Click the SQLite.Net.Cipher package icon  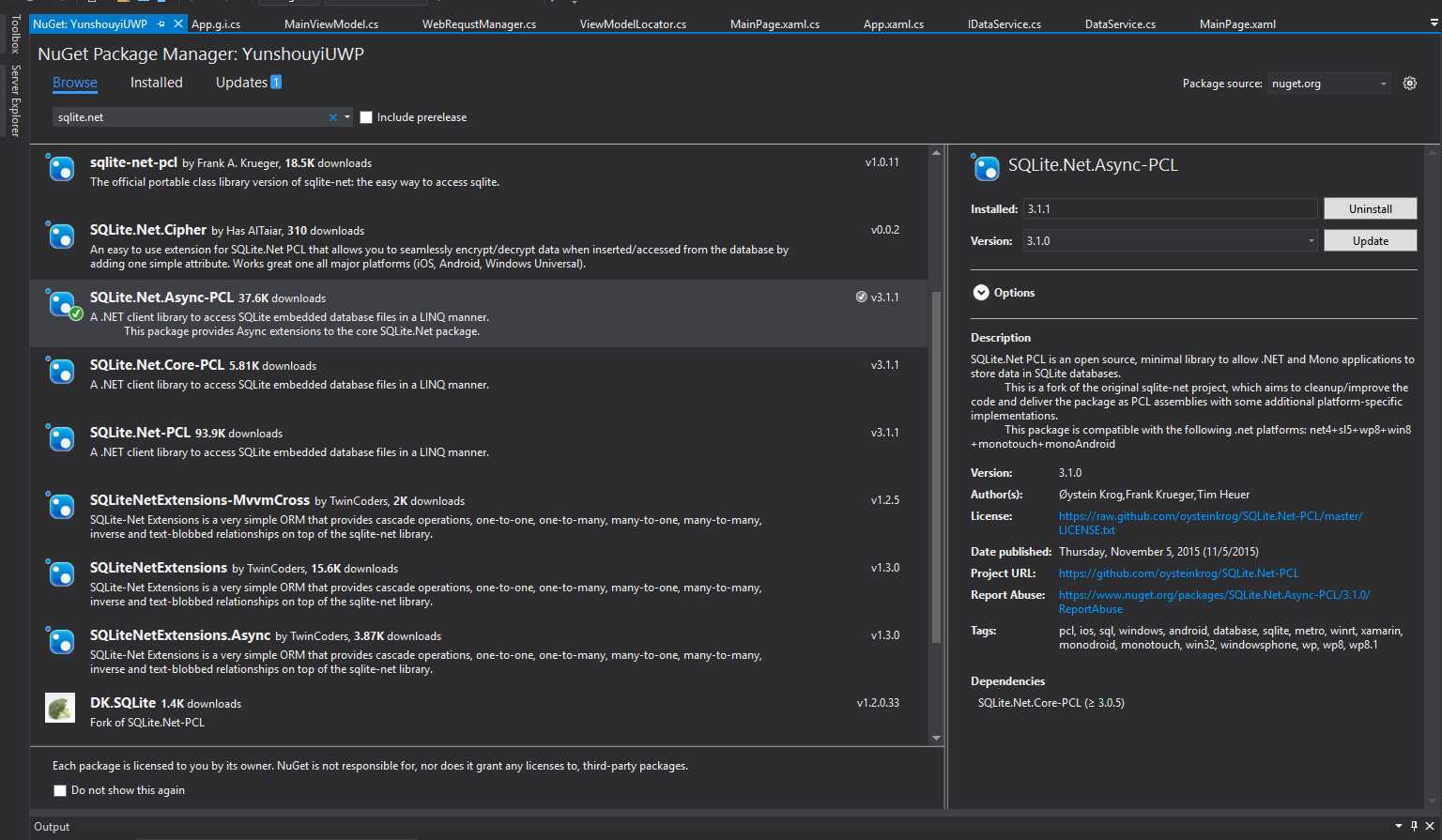pos(61,237)
